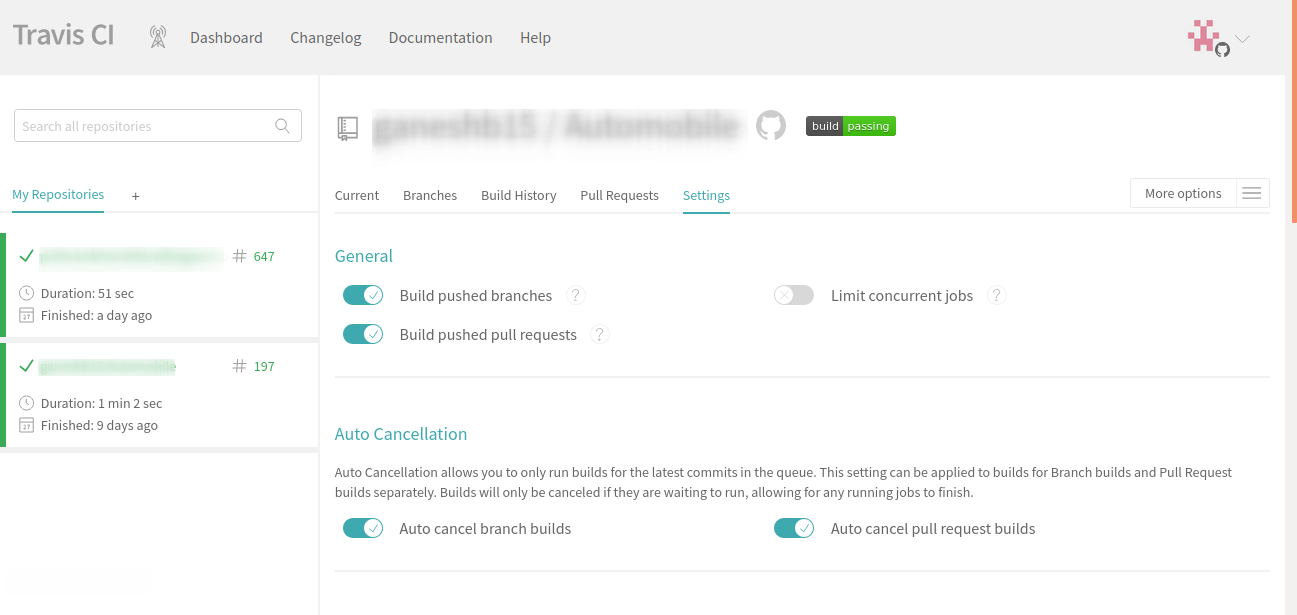Open help for Limit concurrent jobs

(x=996, y=296)
